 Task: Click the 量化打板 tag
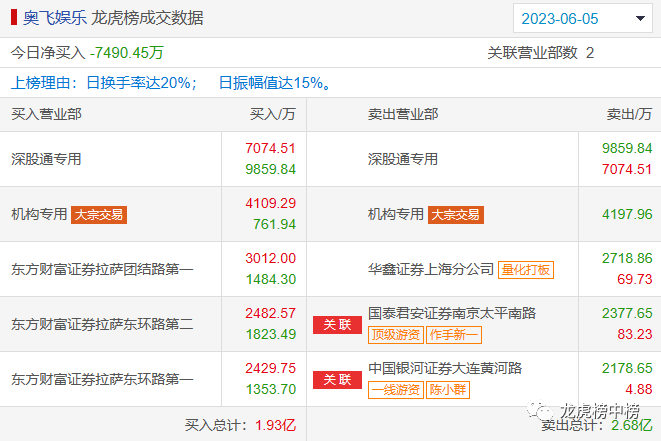[x=525, y=269]
